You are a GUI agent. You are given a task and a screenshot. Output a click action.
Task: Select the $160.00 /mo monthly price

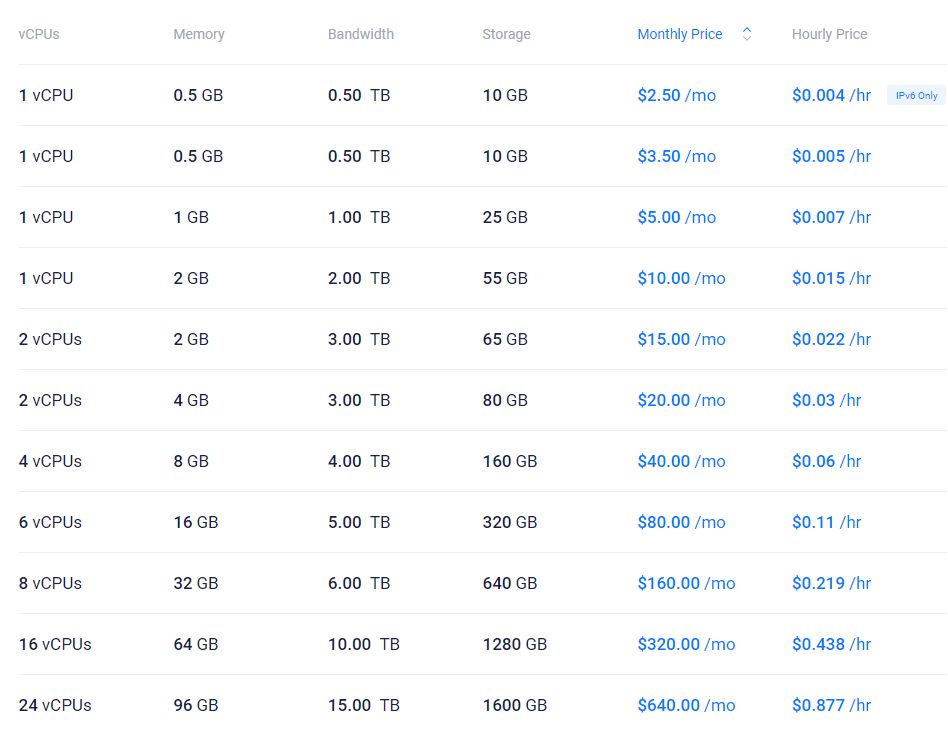coord(686,584)
